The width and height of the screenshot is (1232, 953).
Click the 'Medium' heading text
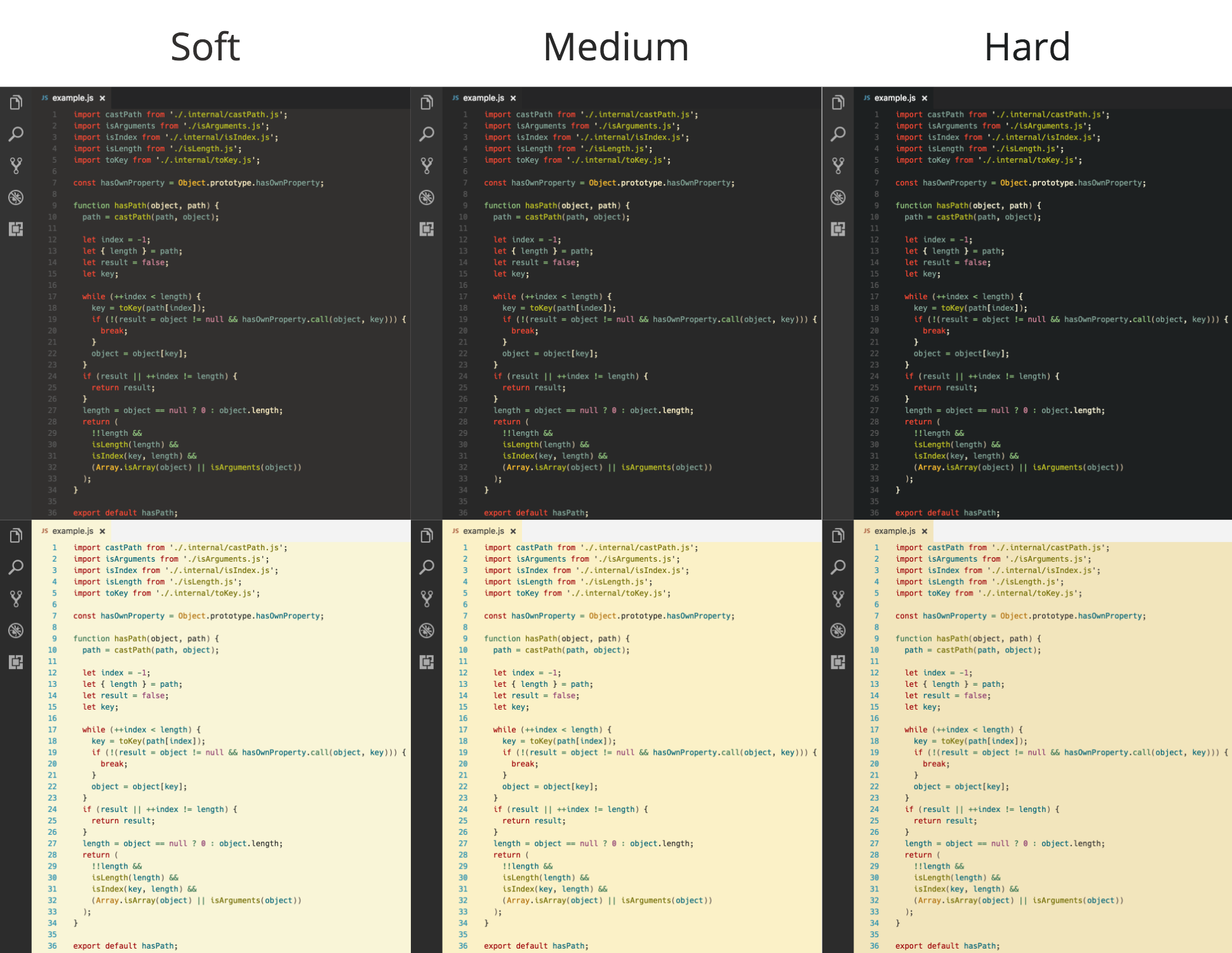pyautogui.click(x=615, y=47)
